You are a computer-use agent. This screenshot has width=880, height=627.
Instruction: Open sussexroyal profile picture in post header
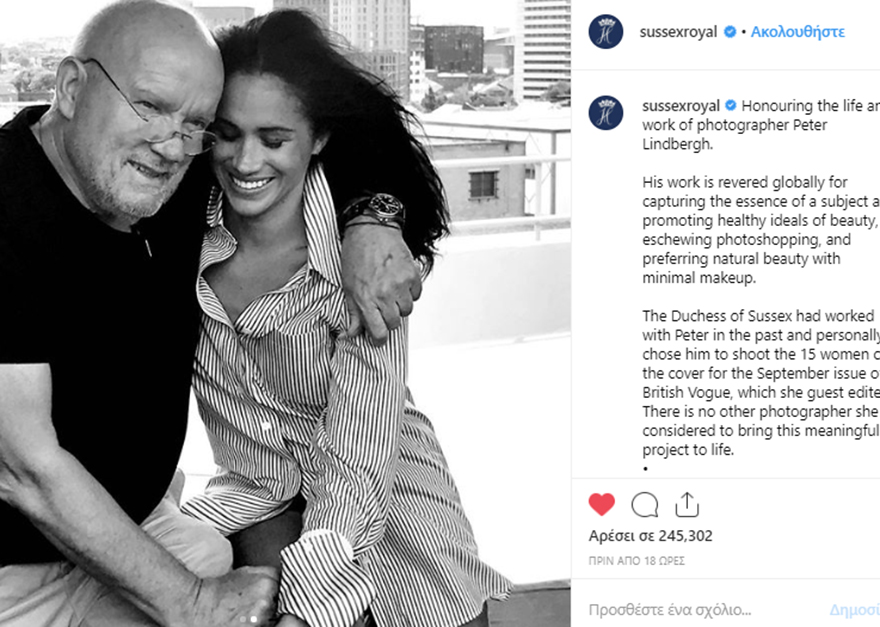tap(606, 31)
